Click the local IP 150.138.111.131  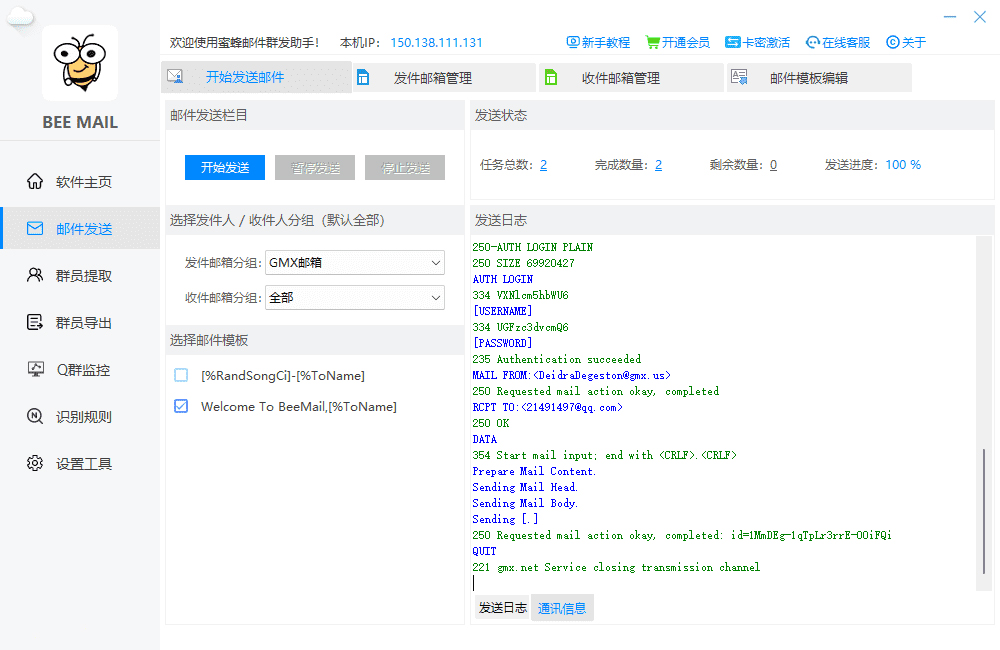pyautogui.click(x=436, y=43)
